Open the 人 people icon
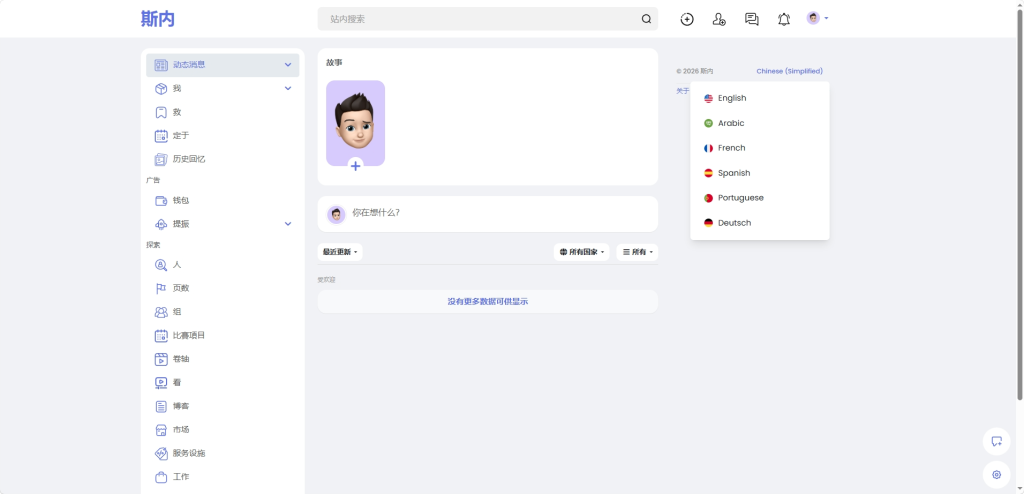The image size is (1024, 494). (161, 265)
